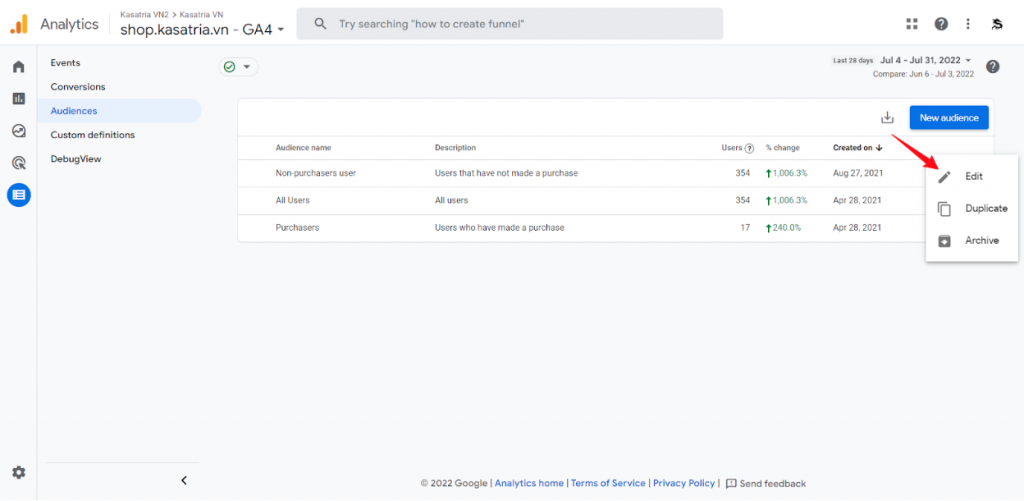The image size is (1024, 501).
Task: Click the Aug 27, 2021 created date
Action: coord(856,173)
